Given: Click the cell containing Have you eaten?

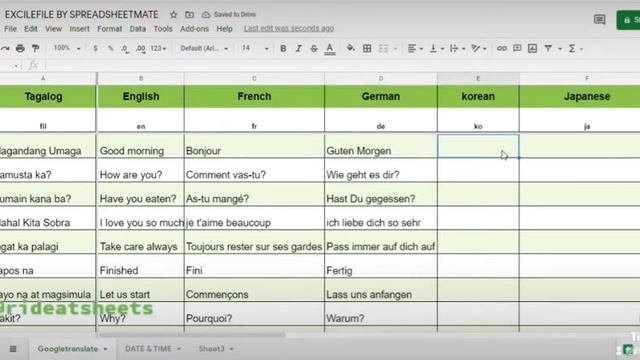Looking at the screenshot, I should pyautogui.click(x=140, y=194).
